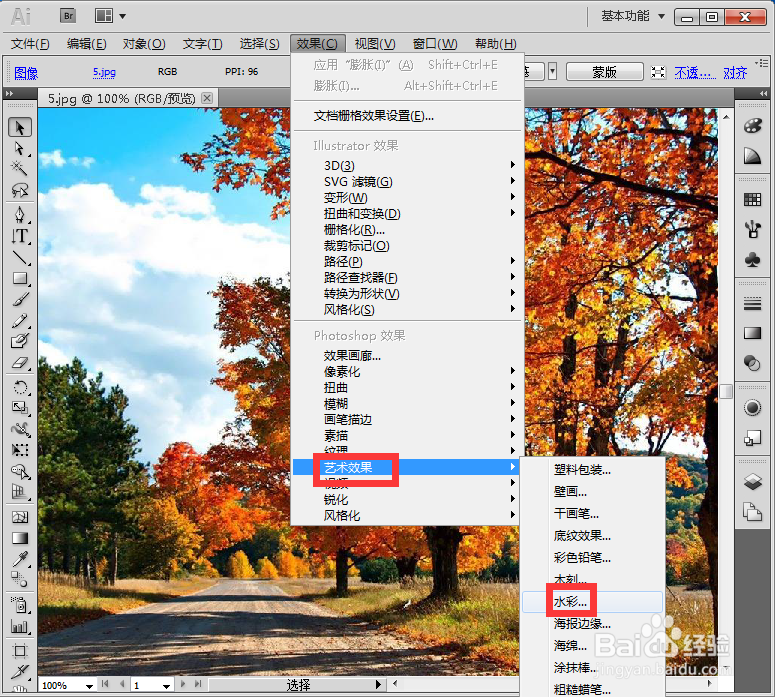Open the 基本功能 workspace switcher
The image size is (775, 697).
click(633, 16)
